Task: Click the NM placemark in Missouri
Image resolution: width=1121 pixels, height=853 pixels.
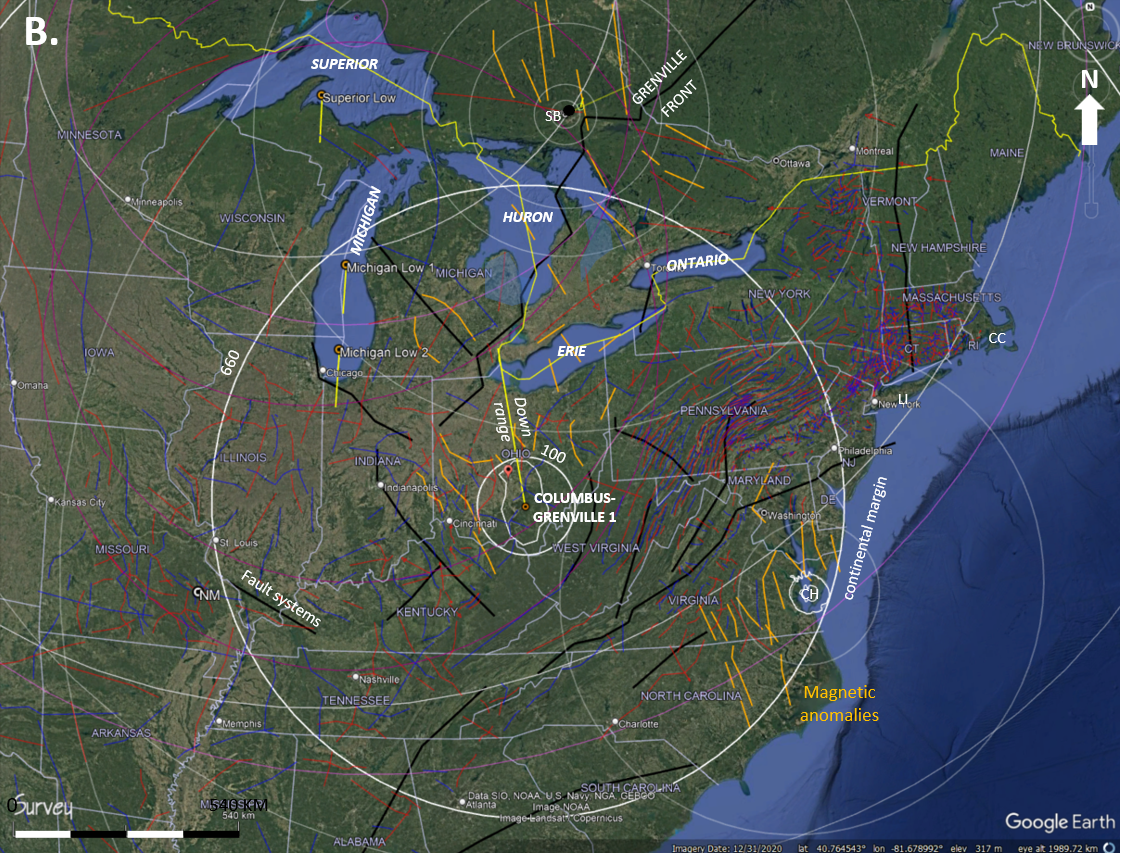Action: pos(199,592)
